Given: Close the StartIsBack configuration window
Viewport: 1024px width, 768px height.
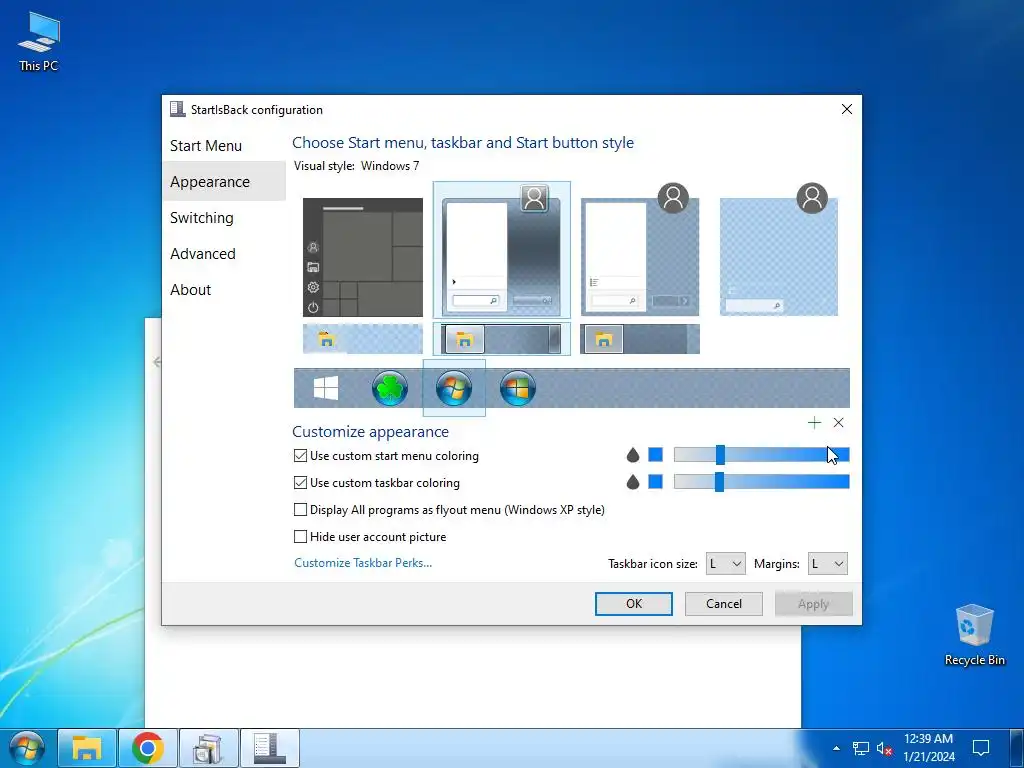Looking at the screenshot, I should tap(846, 109).
